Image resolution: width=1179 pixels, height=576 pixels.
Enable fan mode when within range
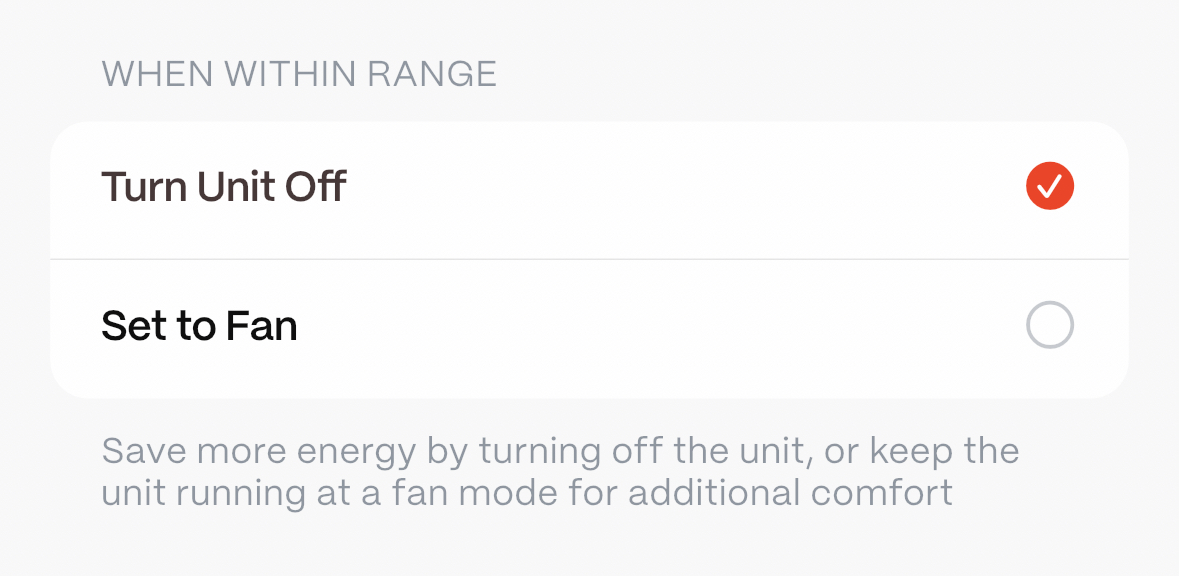click(1049, 325)
